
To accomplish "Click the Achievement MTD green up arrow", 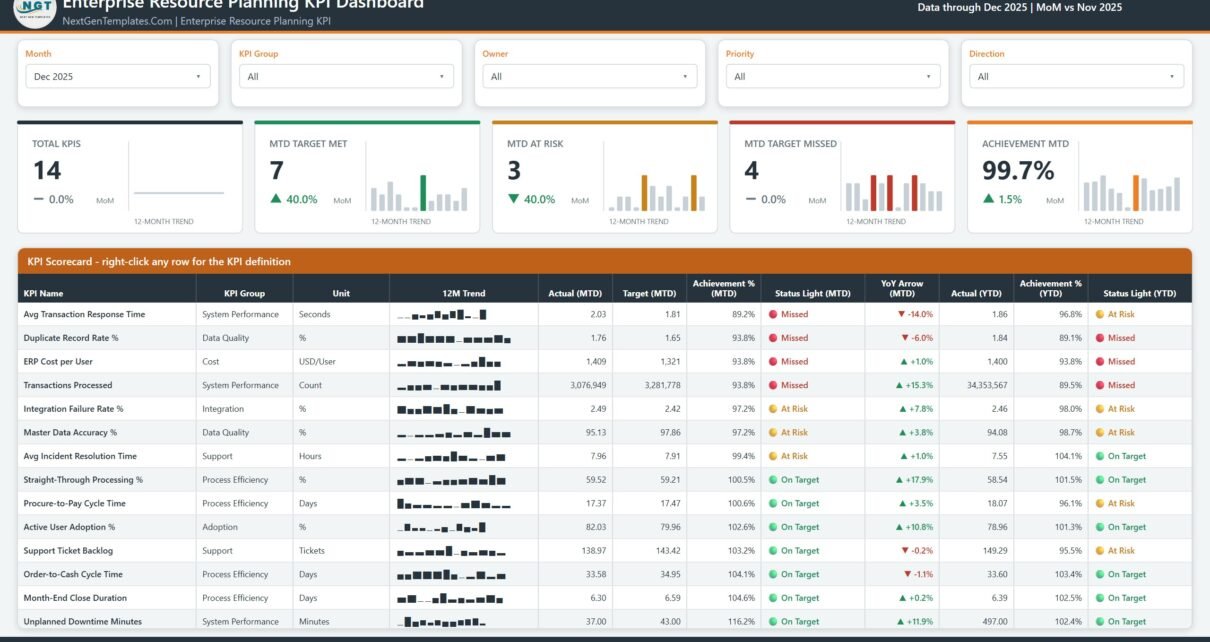I will pyautogui.click(x=989, y=199).
